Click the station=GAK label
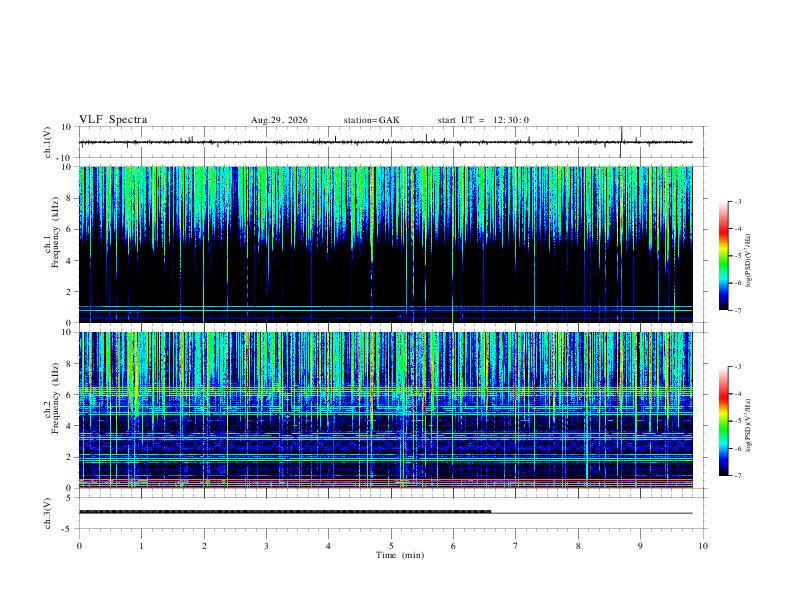The width and height of the screenshot is (792, 612). (371, 120)
